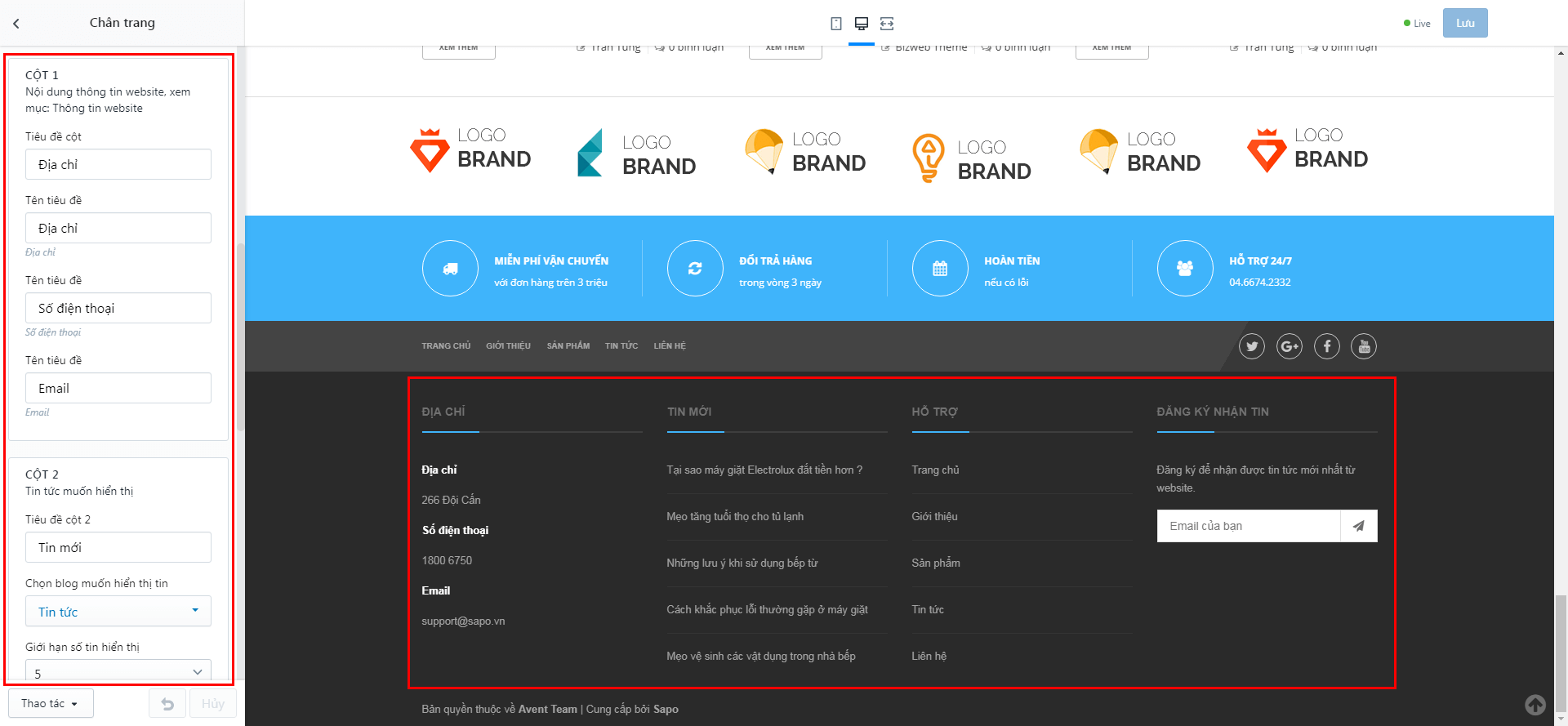Open TRANG CHỦ footer menu item
Viewport: 1568px width, 726px height.
(x=446, y=346)
